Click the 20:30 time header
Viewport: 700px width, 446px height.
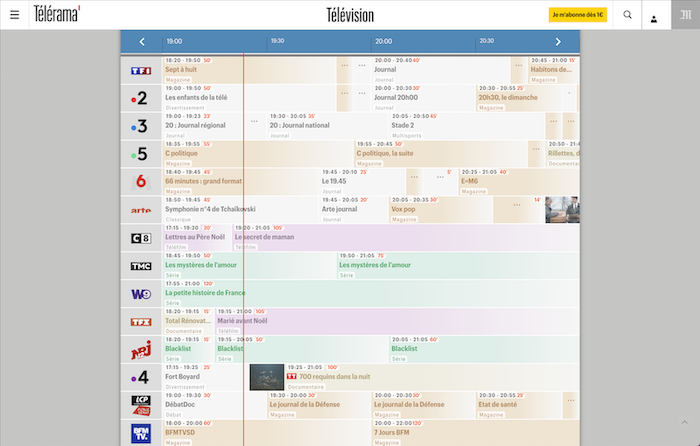click(x=487, y=41)
